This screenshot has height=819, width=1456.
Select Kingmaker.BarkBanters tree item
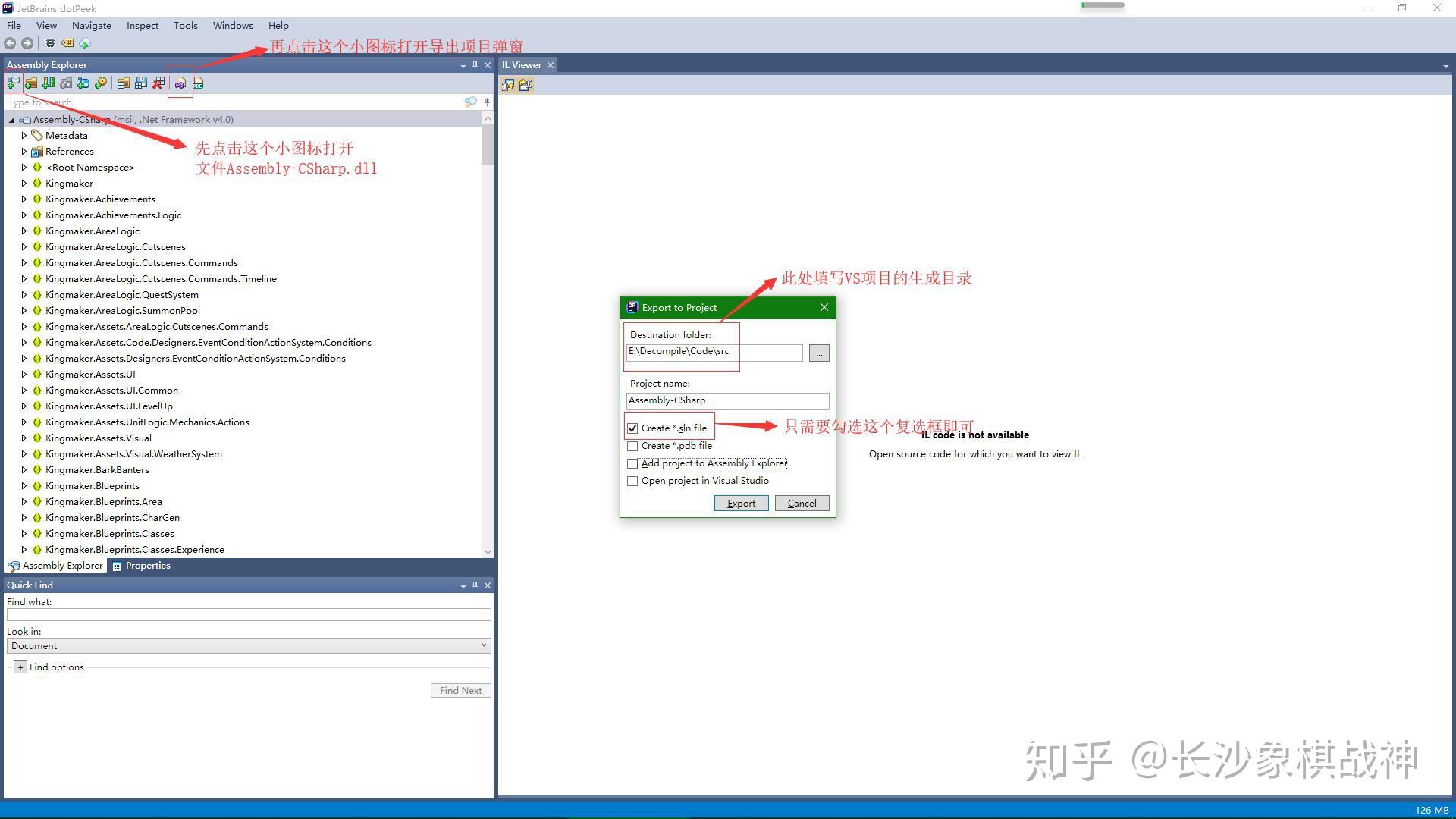97,470
